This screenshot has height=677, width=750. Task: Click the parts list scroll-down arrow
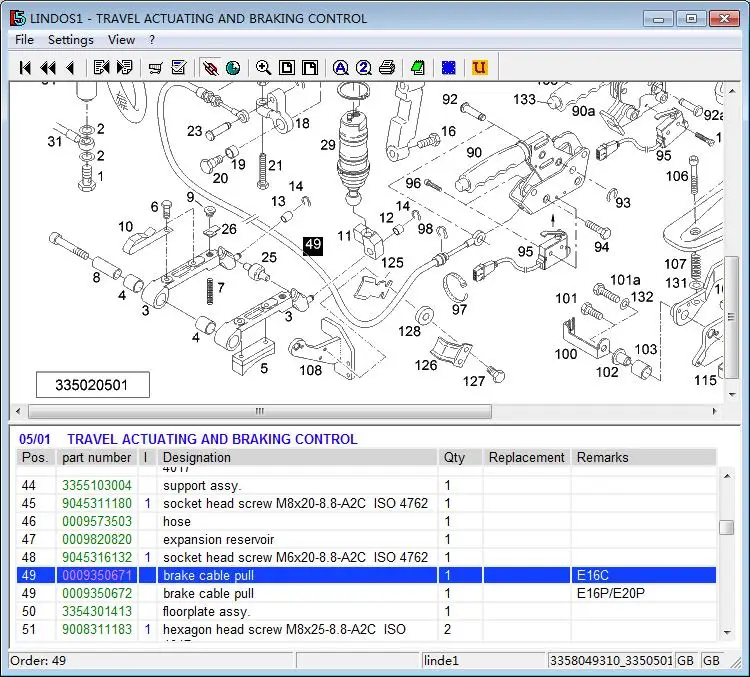pyautogui.click(x=727, y=633)
